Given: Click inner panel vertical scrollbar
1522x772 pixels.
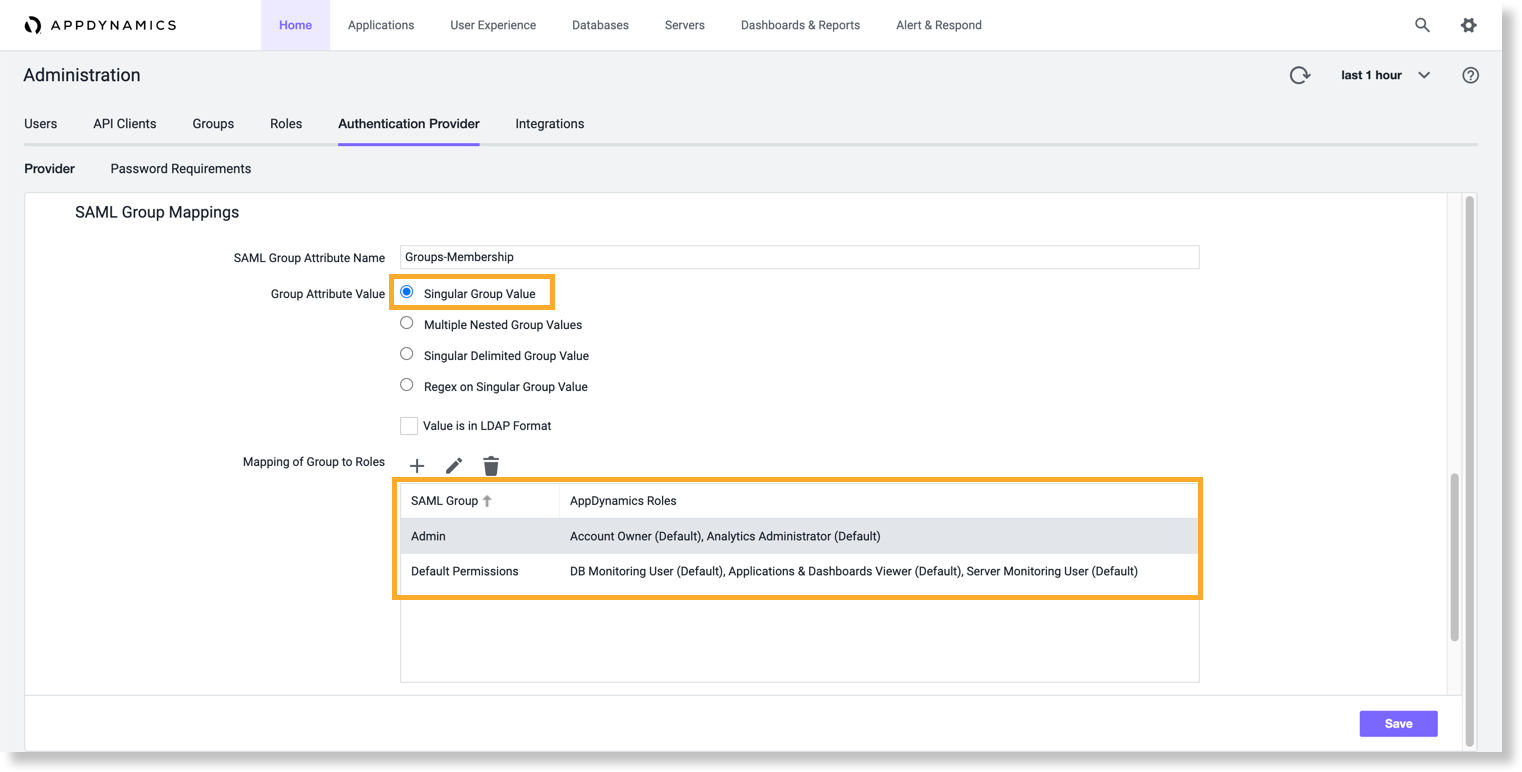Looking at the screenshot, I should click(x=1455, y=557).
